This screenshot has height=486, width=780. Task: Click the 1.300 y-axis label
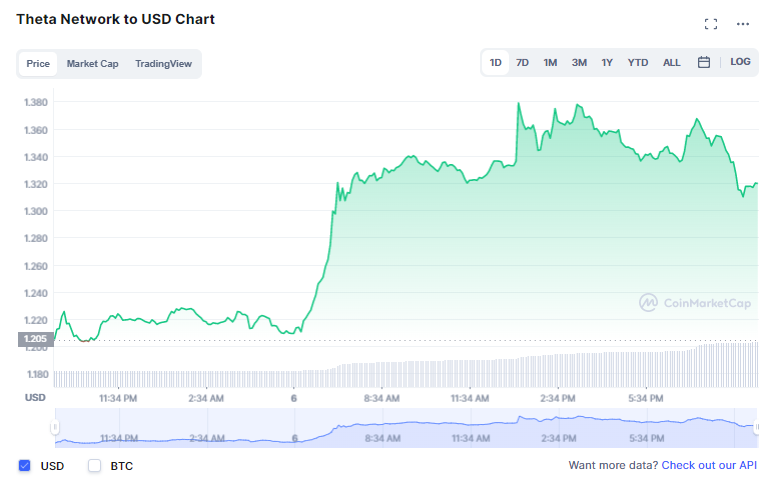click(36, 211)
